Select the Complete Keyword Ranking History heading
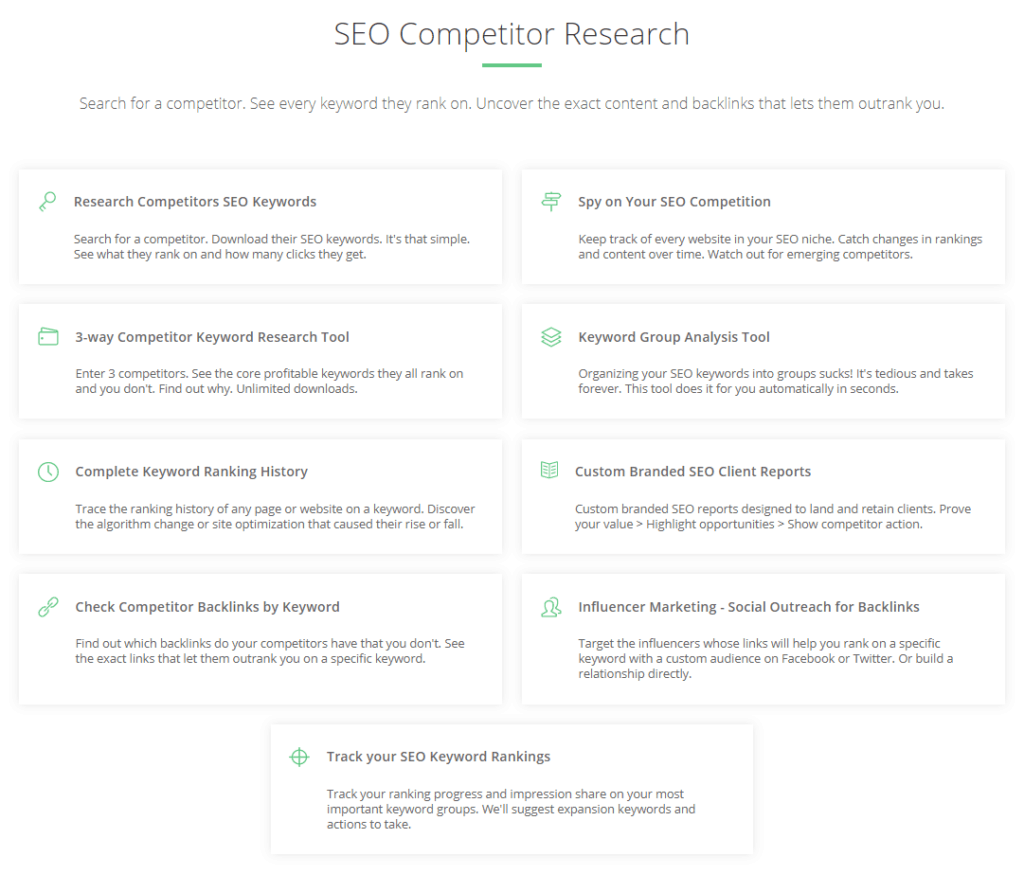Image resolution: width=1024 pixels, height=874 pixels. tap(191, 472)
